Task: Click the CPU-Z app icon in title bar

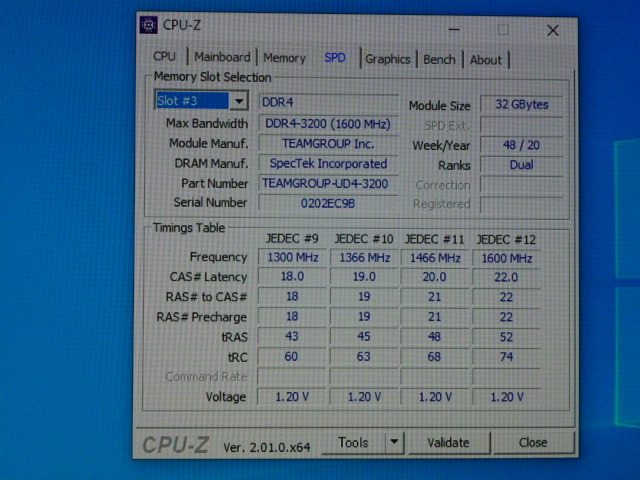Action: [x=149, y=25]
